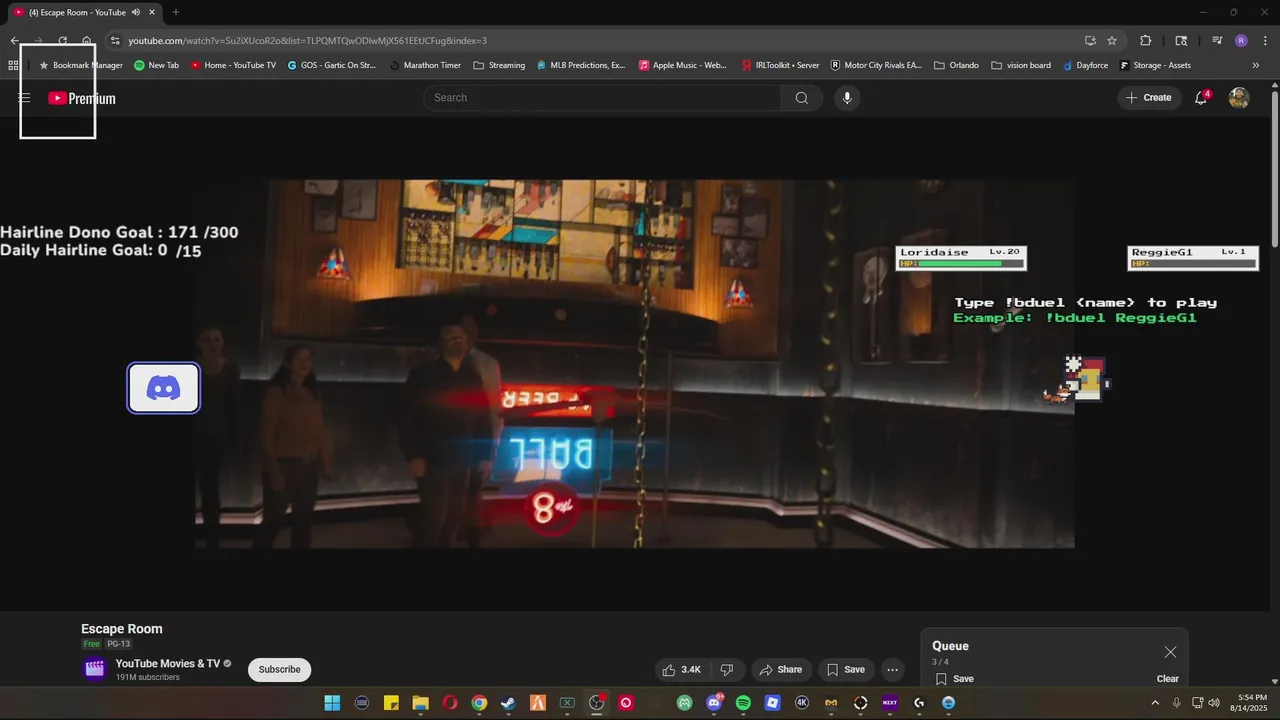Click the Create button
Viewport: 1280px width, 720px height.
(1149, 98)
